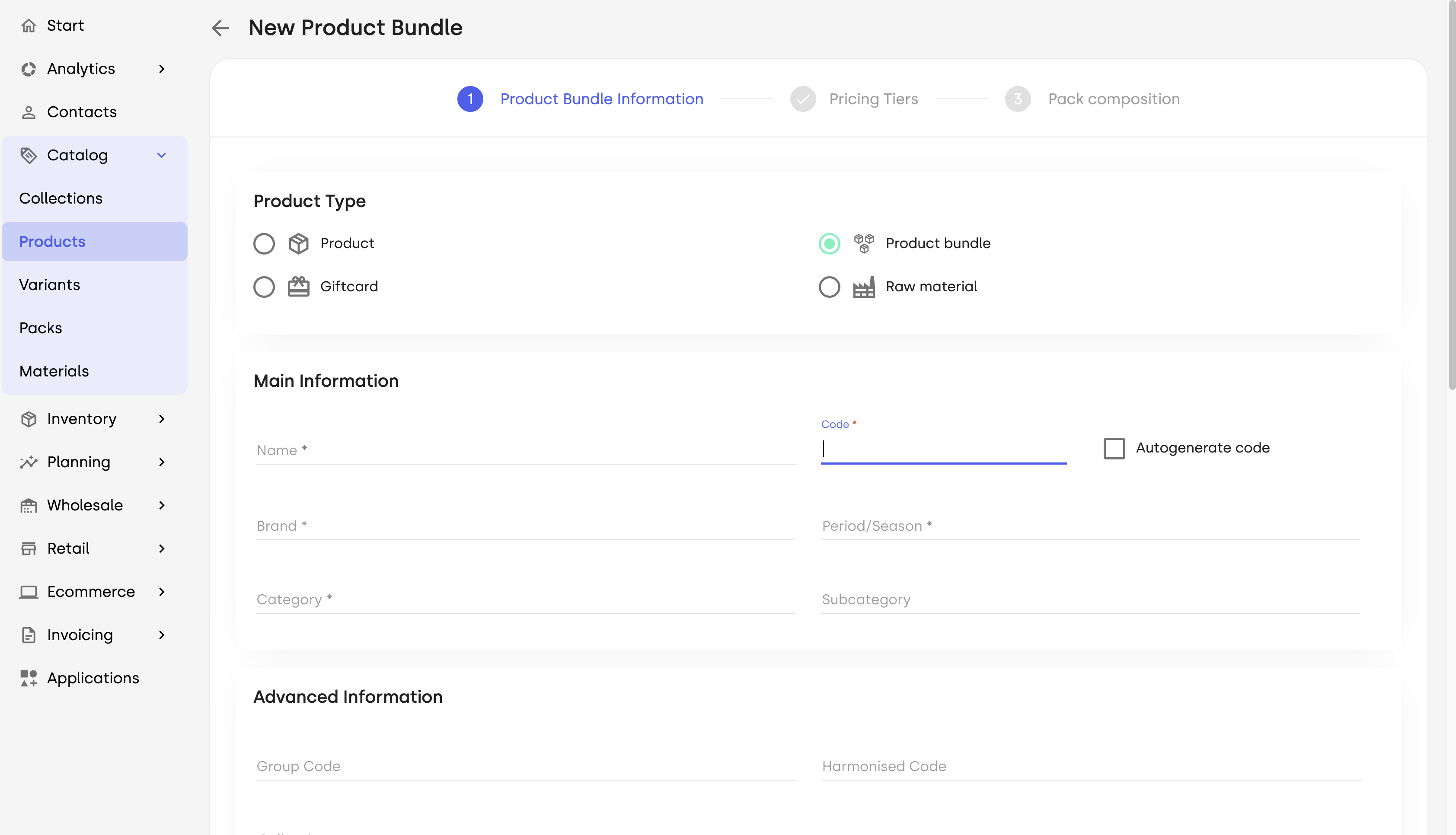Open Materials in the Catalog menu

tap(95, 371)
